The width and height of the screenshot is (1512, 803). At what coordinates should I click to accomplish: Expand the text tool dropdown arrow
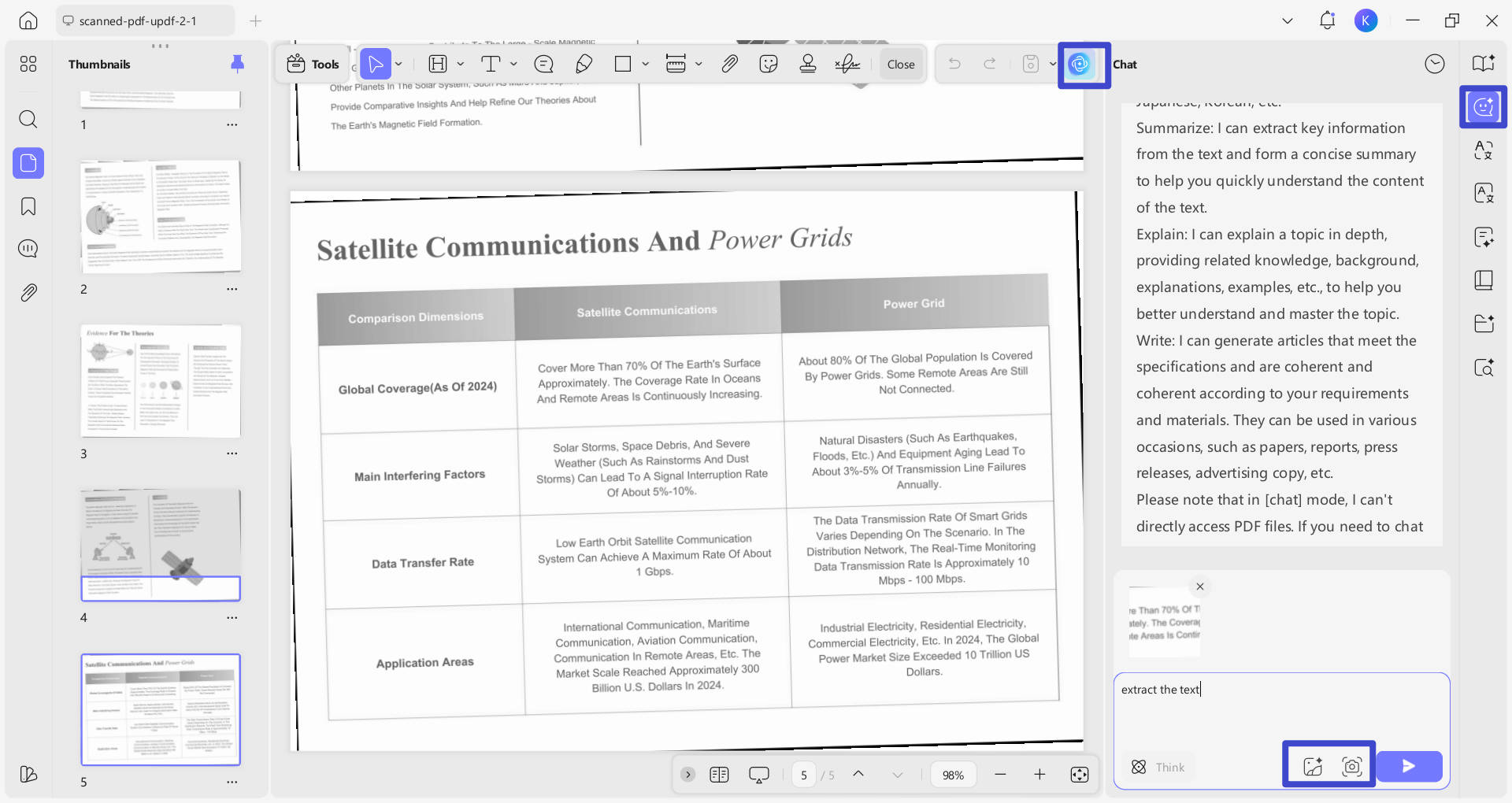click(x=513, y=64)
